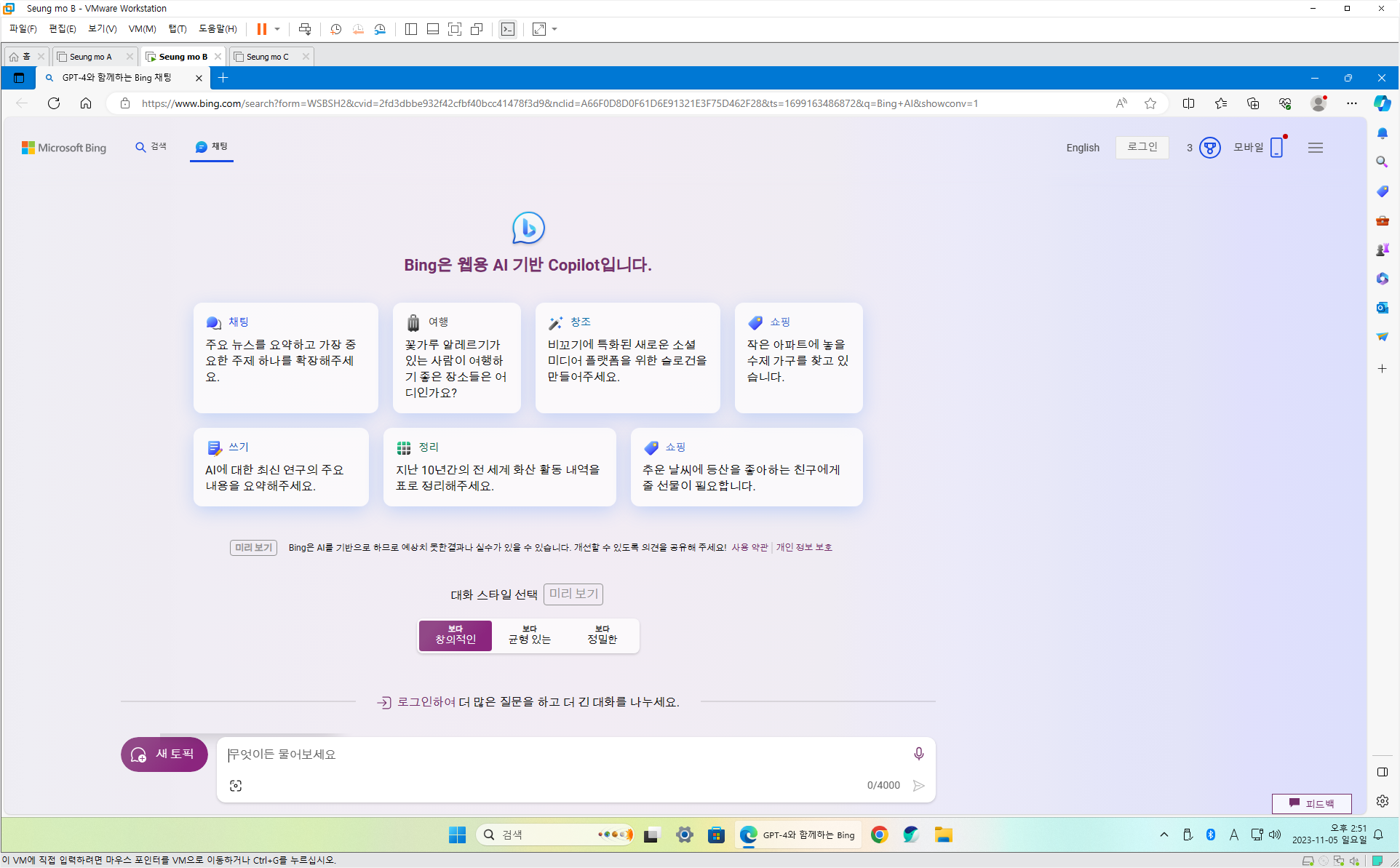The image size is (1400, 868).
Task: Select 보다 균형 있는 conversation style
Action: [529, 635]
